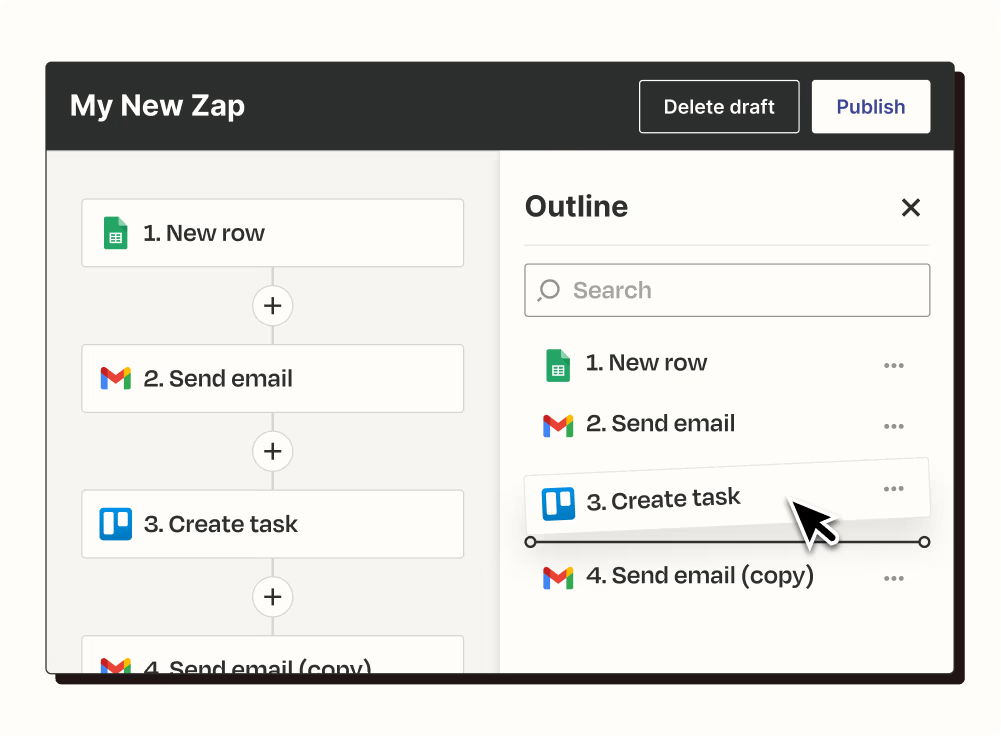Click Gmail icon in canvas Send email step
Viewport: 1001px width, 736px height.
click(x=116, y=379)
